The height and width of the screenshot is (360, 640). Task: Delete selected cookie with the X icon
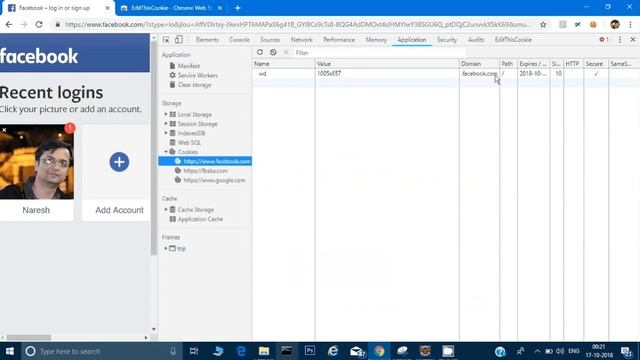tap(286, 52)
